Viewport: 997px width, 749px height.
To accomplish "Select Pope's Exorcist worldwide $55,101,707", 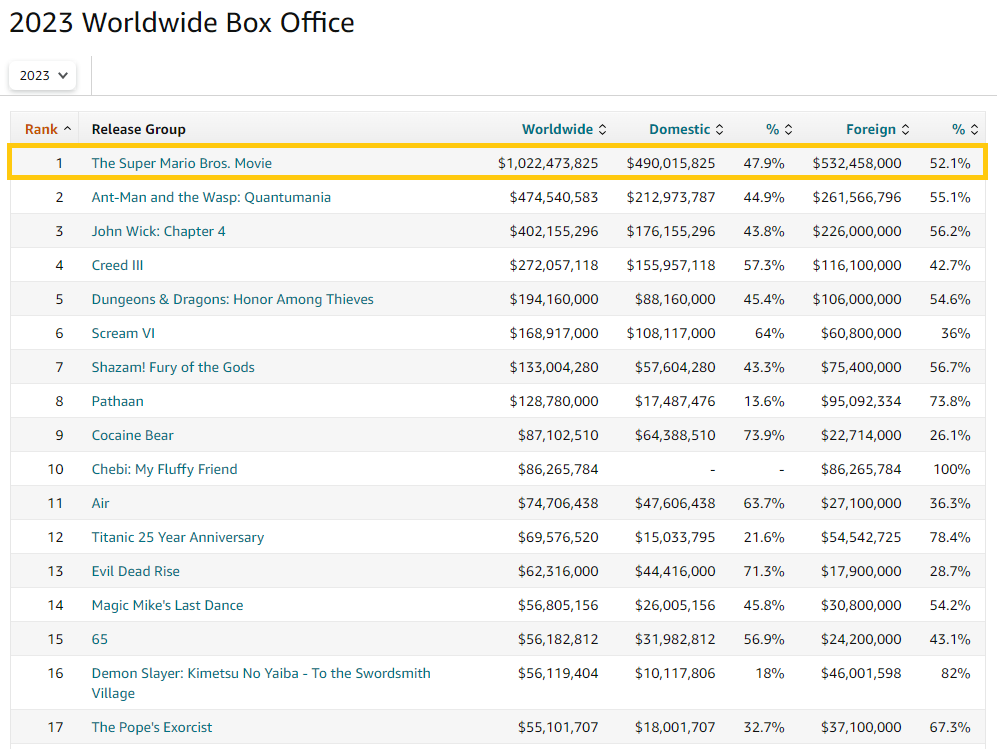I will 558,727.
